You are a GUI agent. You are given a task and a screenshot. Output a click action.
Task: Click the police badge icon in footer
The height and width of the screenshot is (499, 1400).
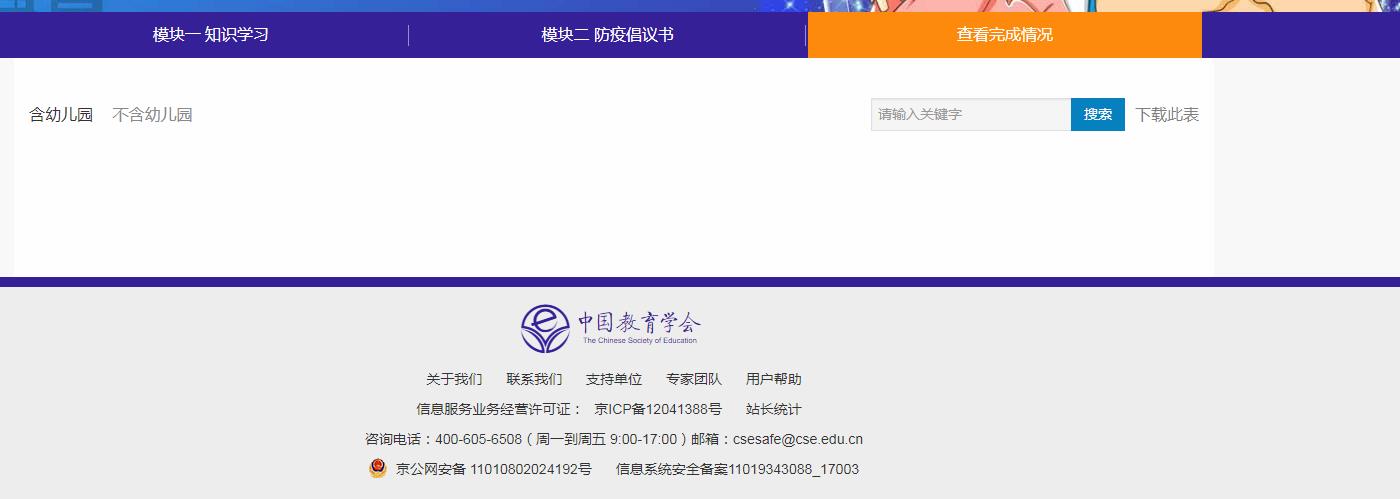click(x=377, y=468)
